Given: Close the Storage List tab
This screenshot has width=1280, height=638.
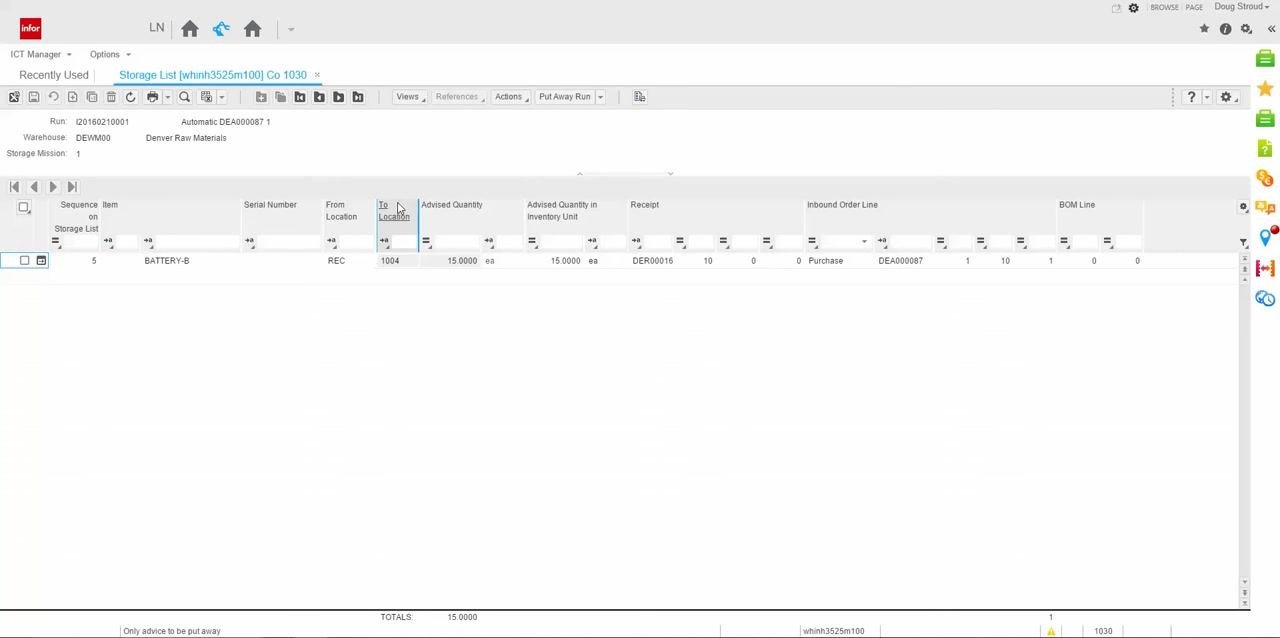Looking at the screenshot, I should click(x=317, y=75).
